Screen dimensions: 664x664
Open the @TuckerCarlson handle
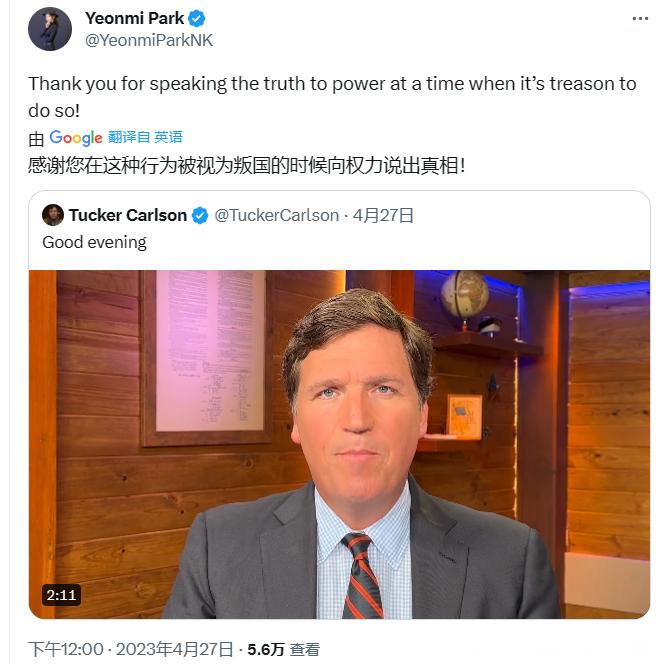coord(277,216)
